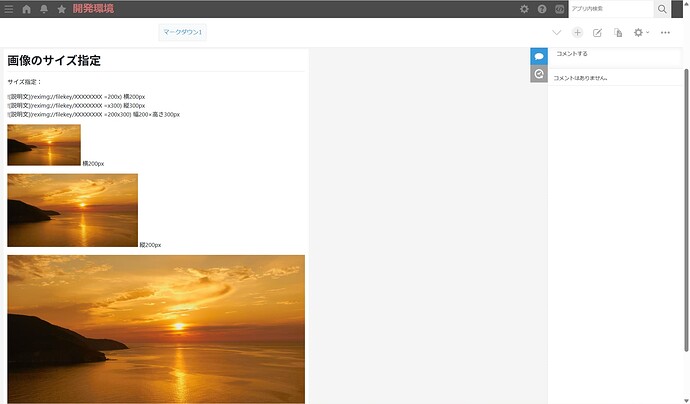Viewport: 690px width, 404px height.
Task: Click the code icon in the header
Action: 559,9
